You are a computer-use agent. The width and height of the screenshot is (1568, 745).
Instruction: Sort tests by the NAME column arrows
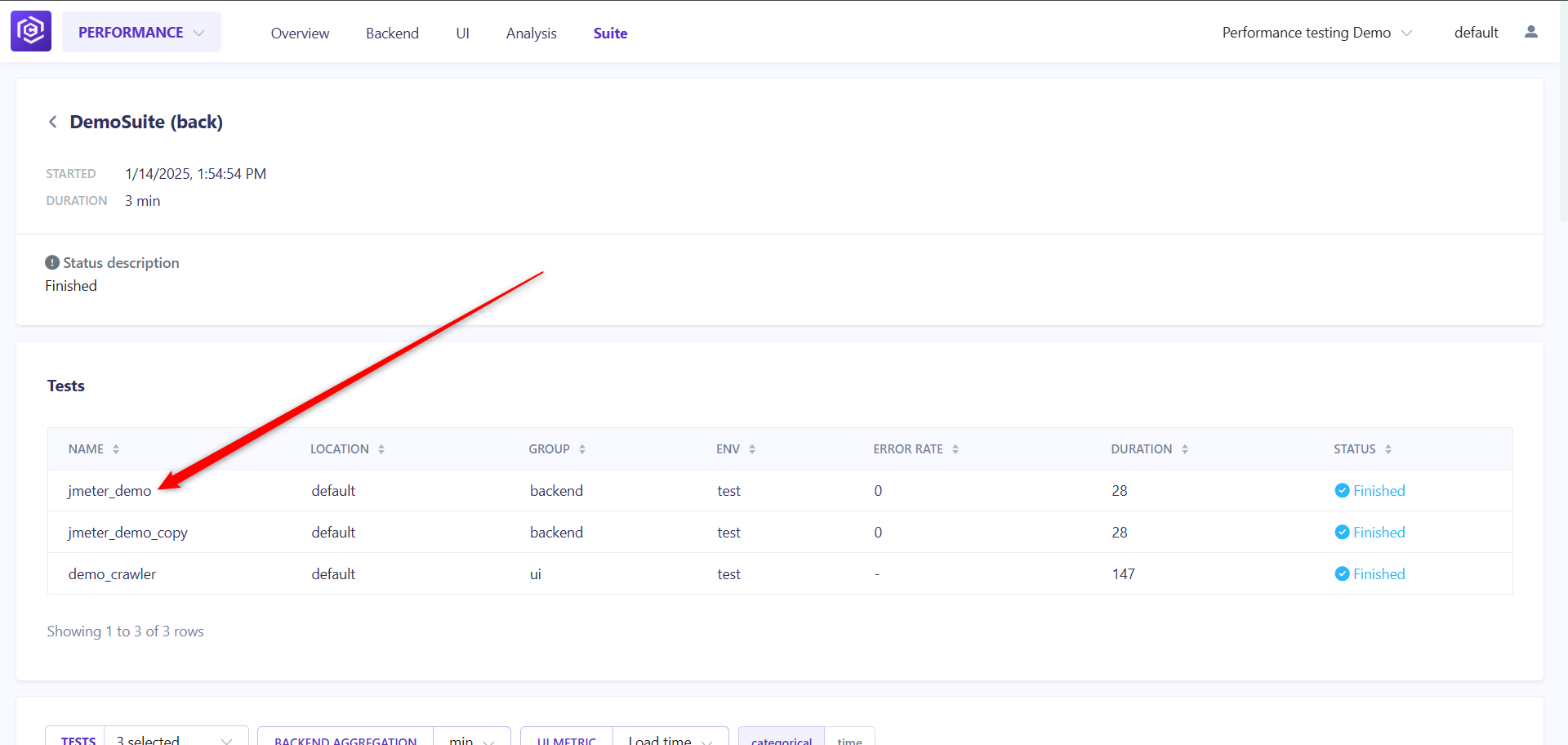(116, 449)
